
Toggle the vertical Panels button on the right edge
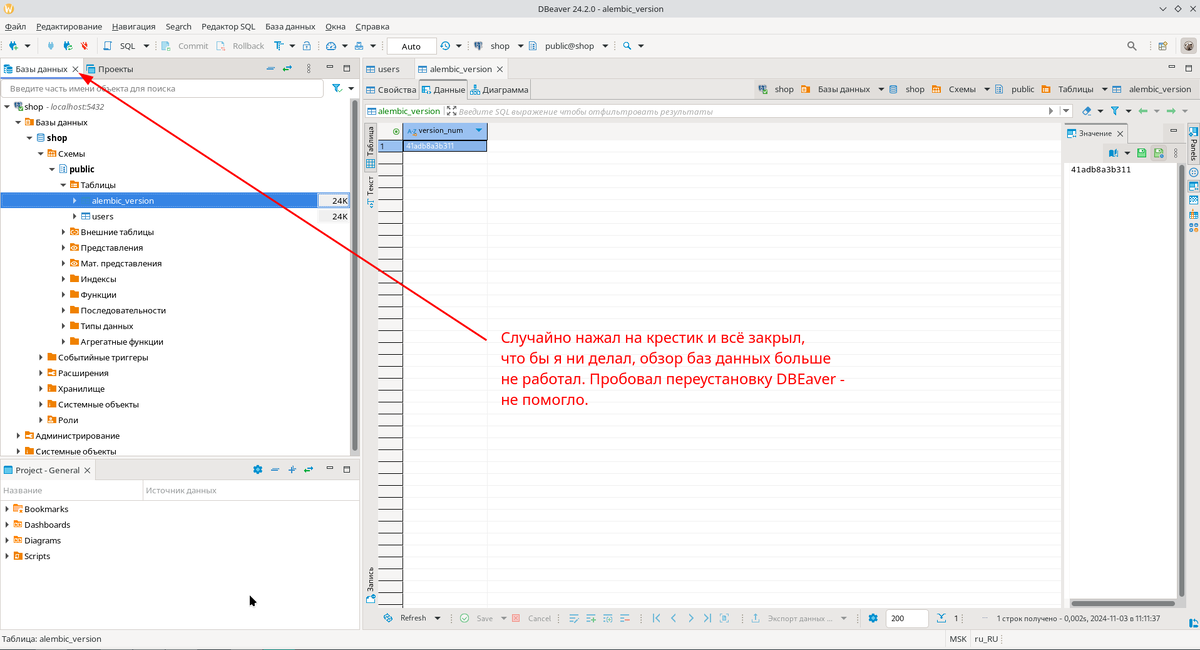pyautogui.click(x=1192, y=145)
